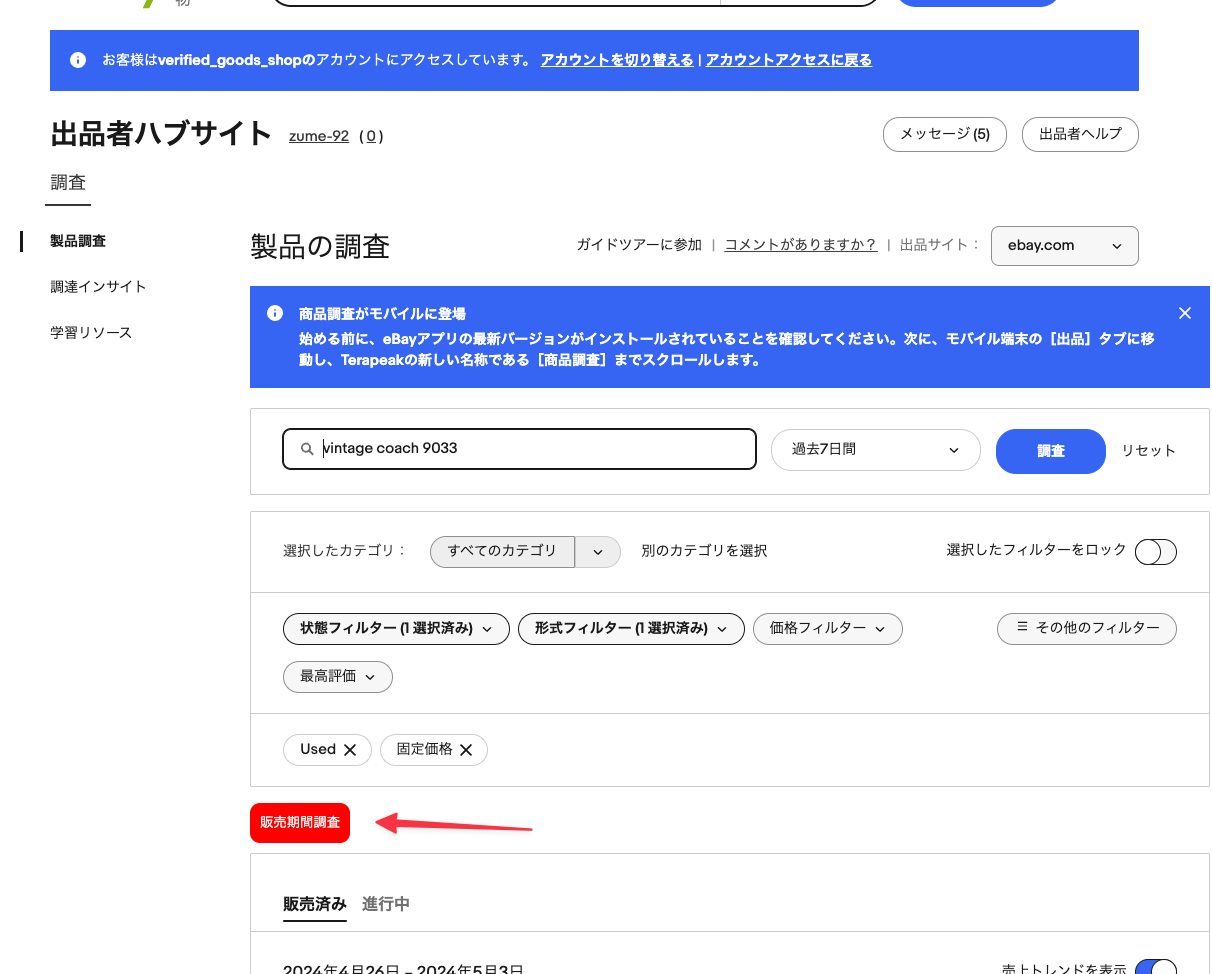
Task: Click the すべてのカテゴリ button
Action: click(x=502, y=552)
